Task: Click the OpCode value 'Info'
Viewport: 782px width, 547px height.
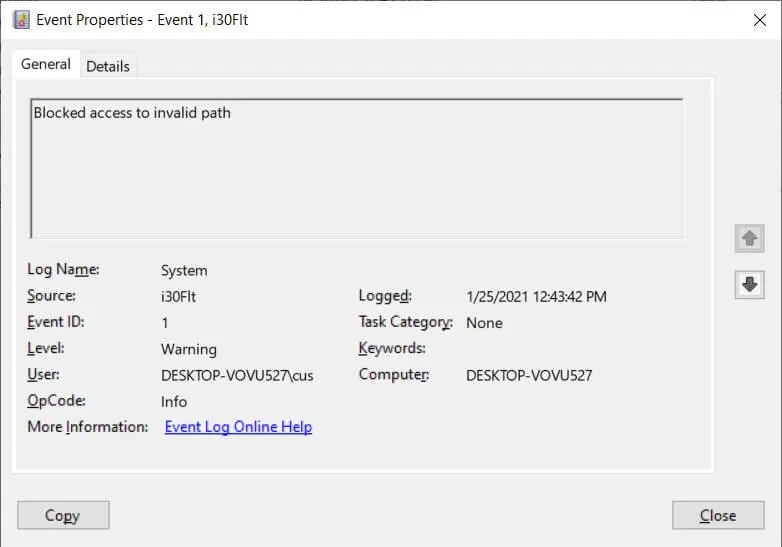Action: (174, 402)
